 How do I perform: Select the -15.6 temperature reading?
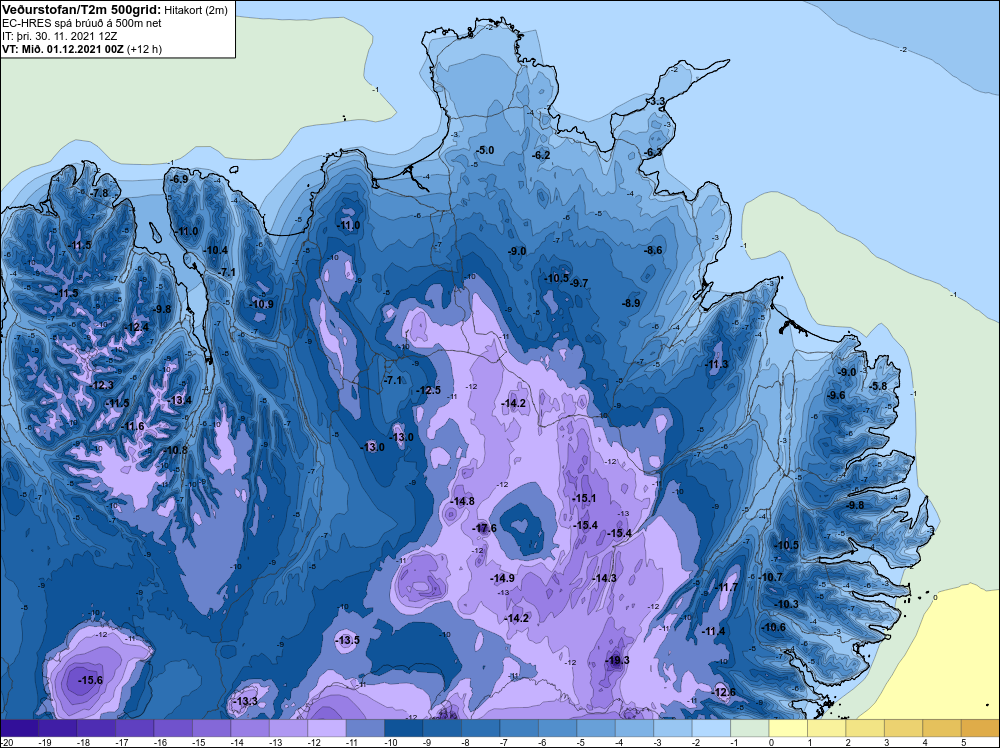point(91,680)
